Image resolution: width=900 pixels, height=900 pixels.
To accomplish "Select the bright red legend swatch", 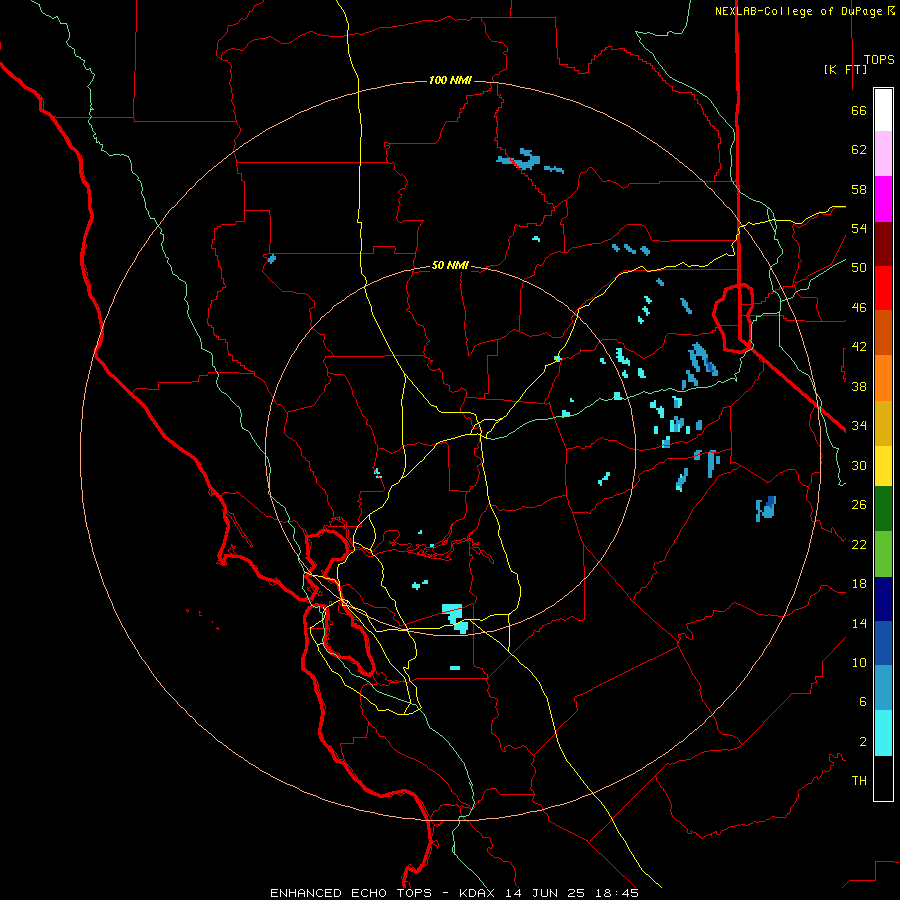I will pyautogui.click(x=883, y=288).
